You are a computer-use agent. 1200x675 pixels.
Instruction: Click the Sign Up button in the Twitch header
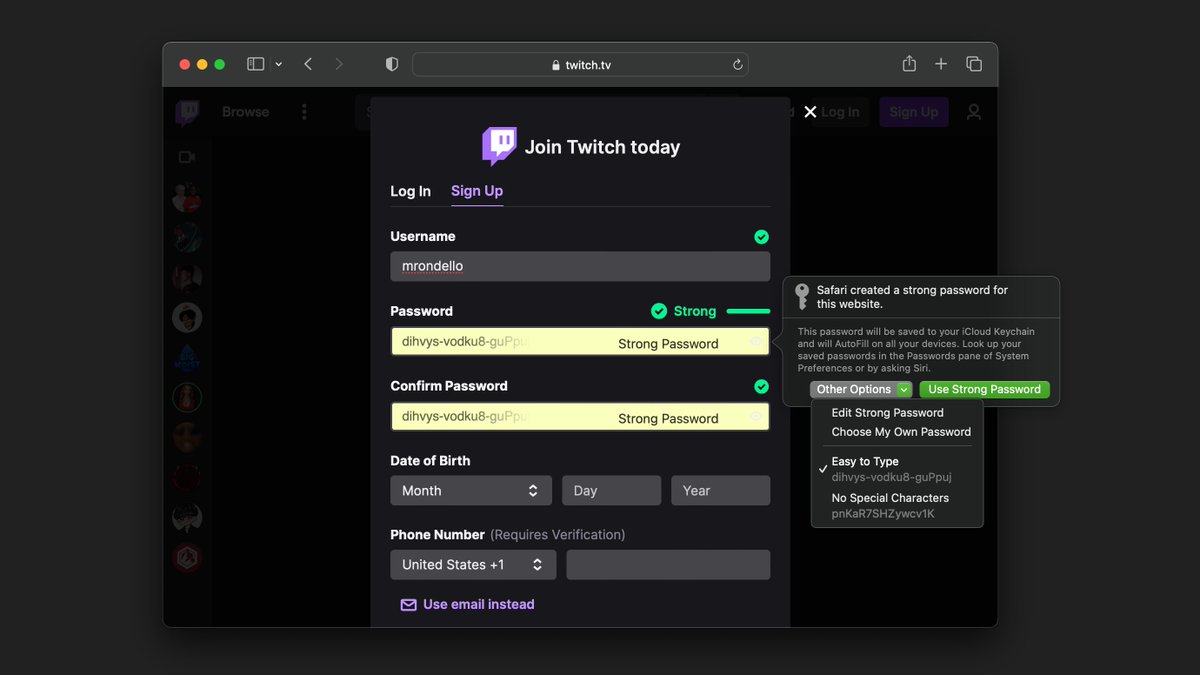click(x=914, y=112)
